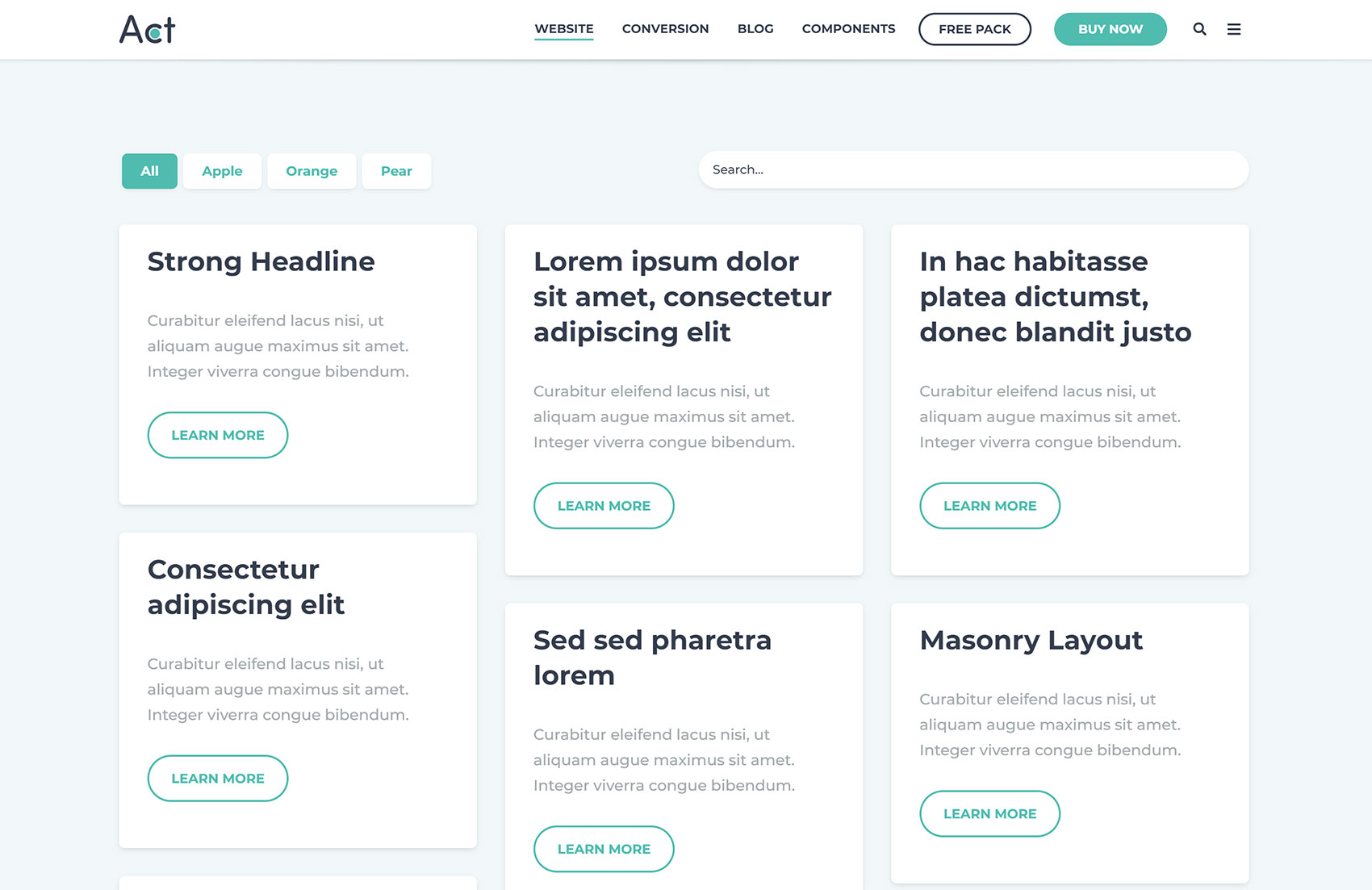
Task: Open the Components nav menu
Action: [x=848, y=29]
